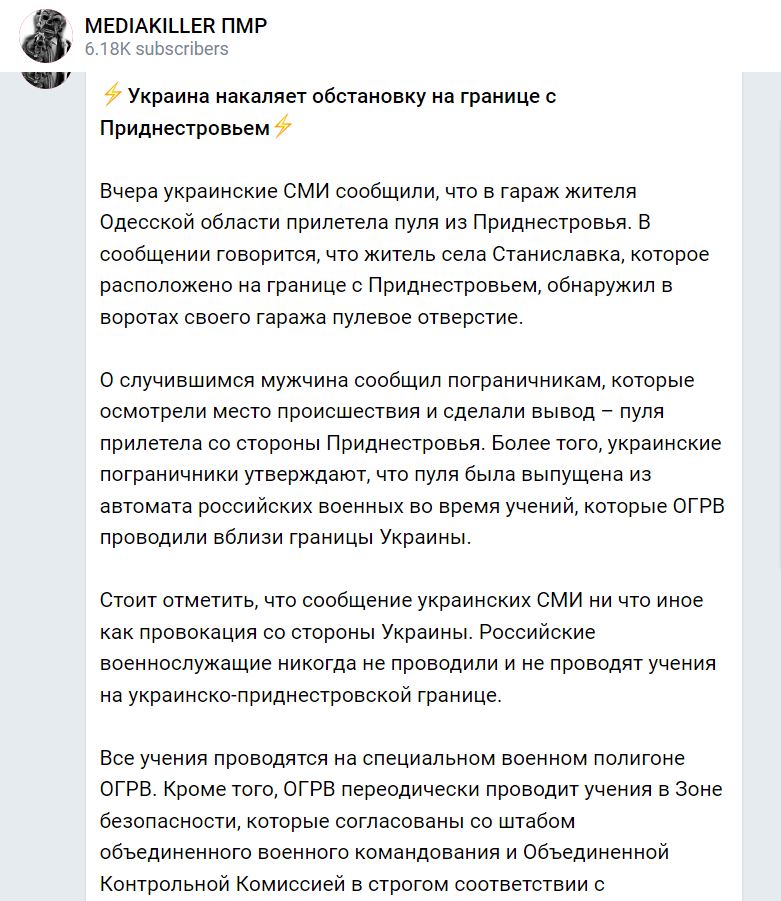
Task: Click the 6.18K subscribers counter
Action: tap(156, 49)
